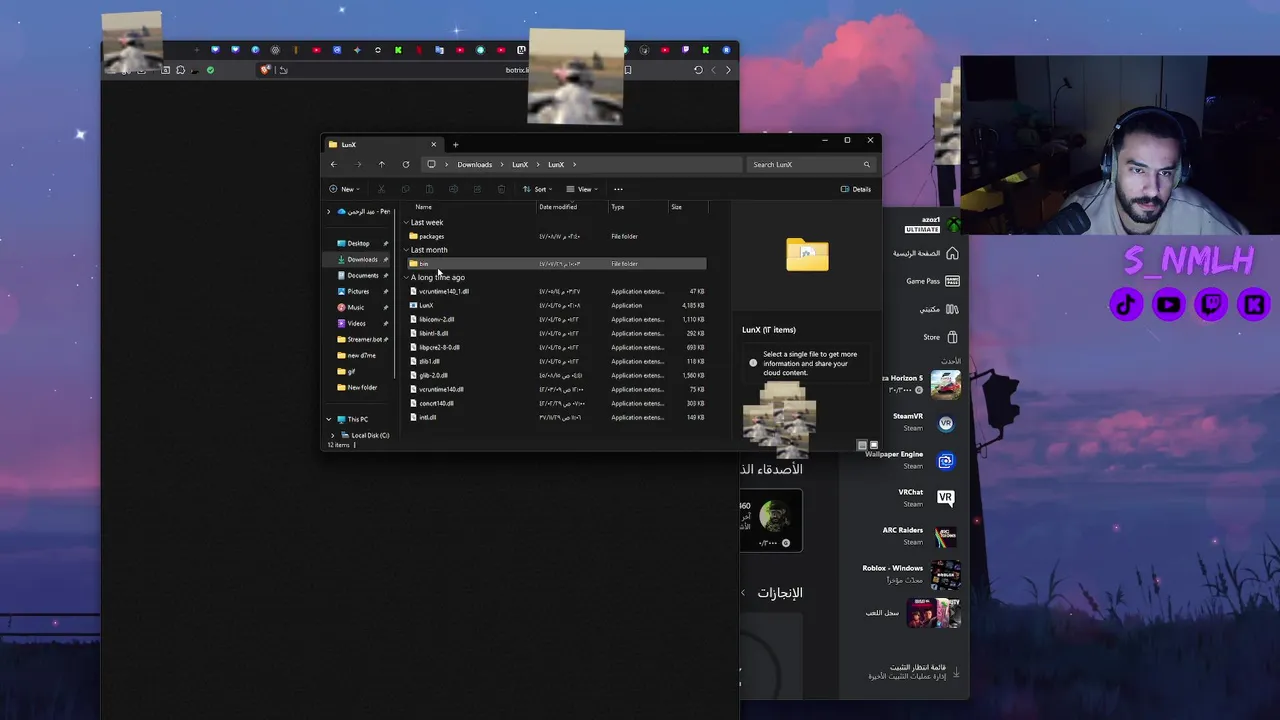1280x720 pixels.
Task: Select Pictures in Explorer sidebar
Action: (358, 292)
